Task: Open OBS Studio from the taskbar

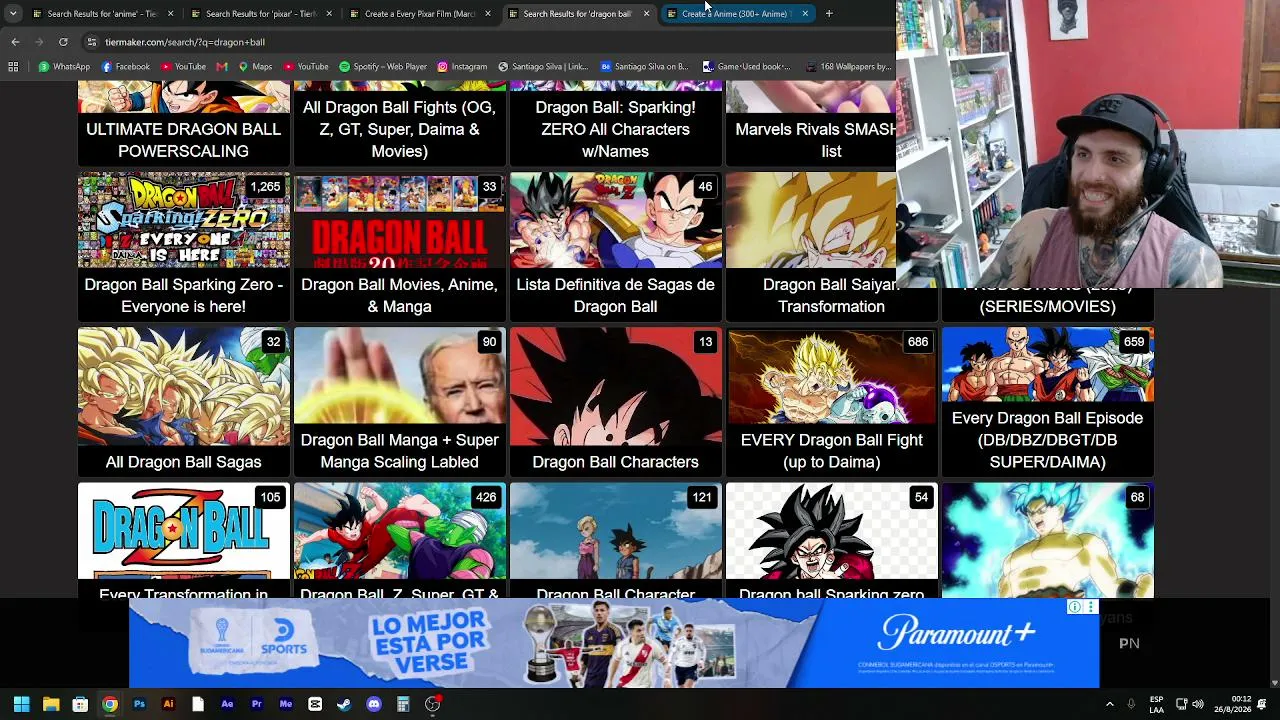Action: (432, 704)
